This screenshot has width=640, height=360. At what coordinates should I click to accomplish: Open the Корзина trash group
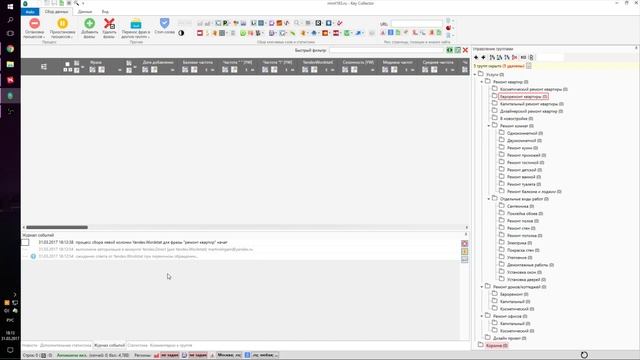pyautogui.click(x=497, y=346)
